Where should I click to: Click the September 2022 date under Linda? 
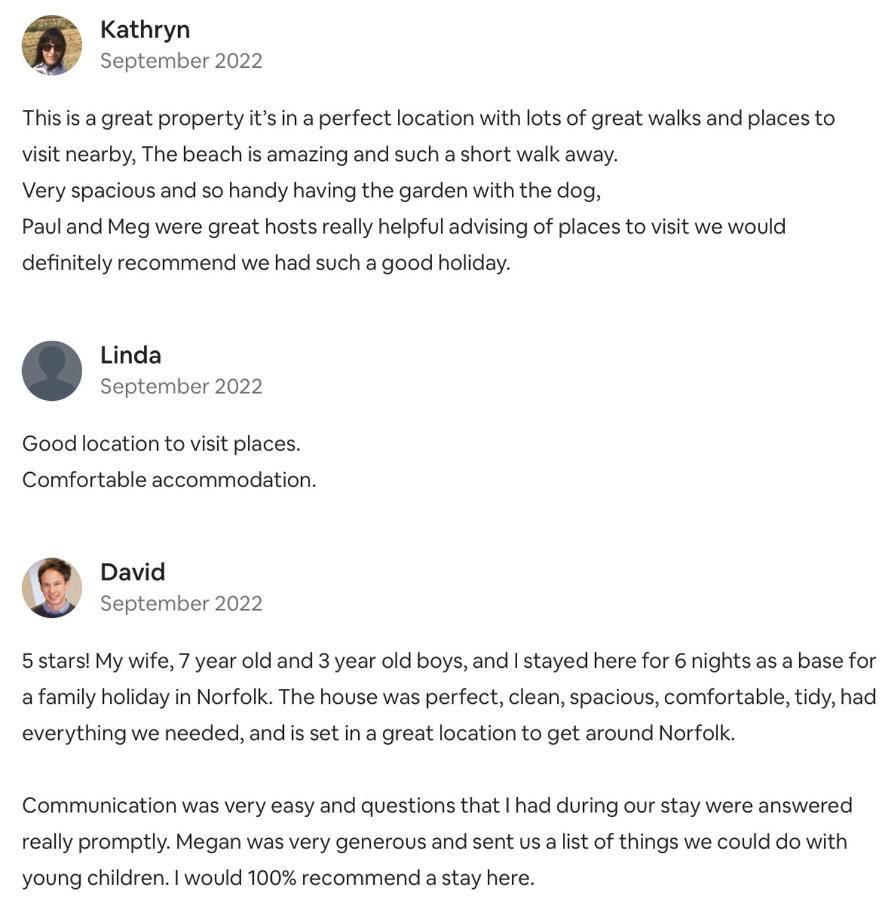tap(181, 386)
